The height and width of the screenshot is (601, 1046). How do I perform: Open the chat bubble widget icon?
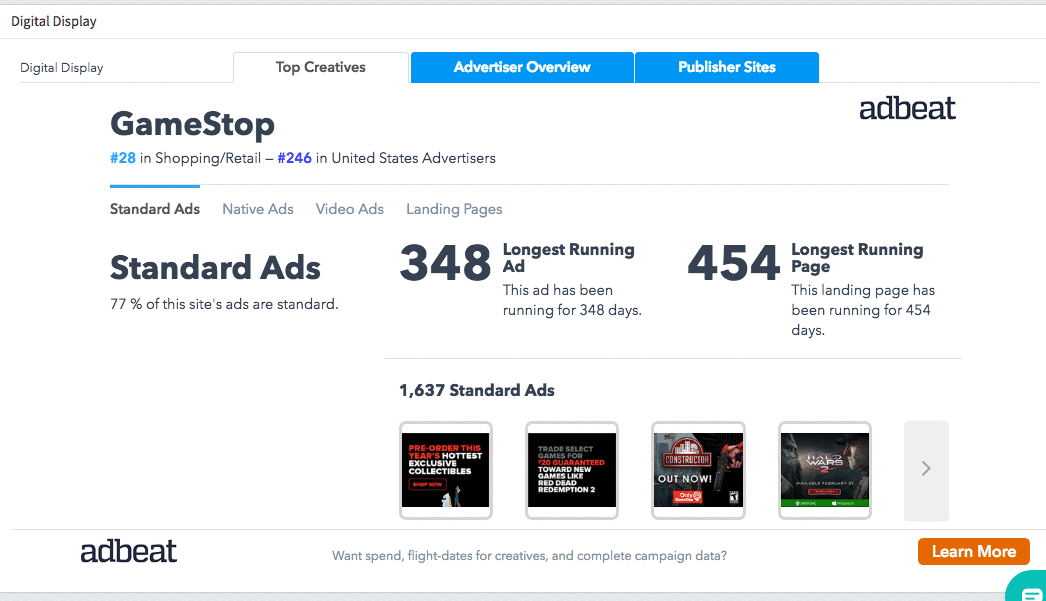point(1028,588)
